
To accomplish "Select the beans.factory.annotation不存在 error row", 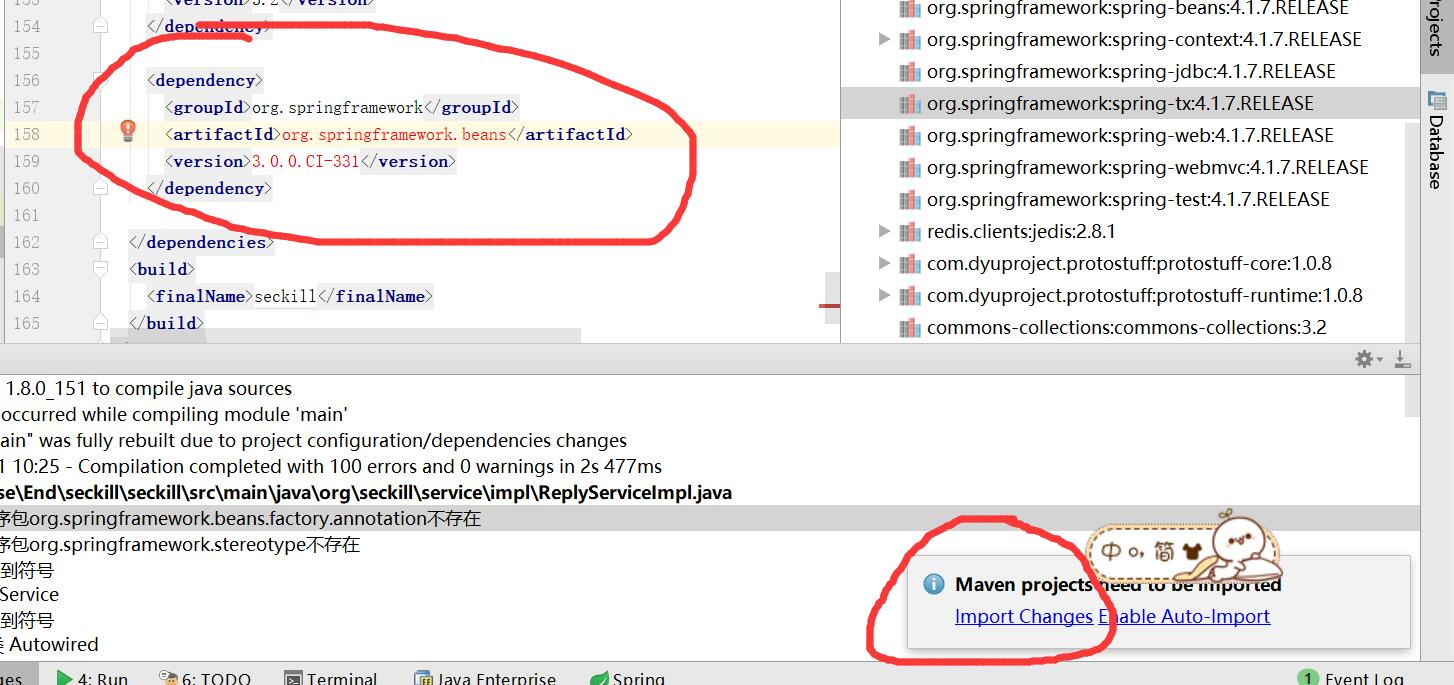I will tap(710, 518).
